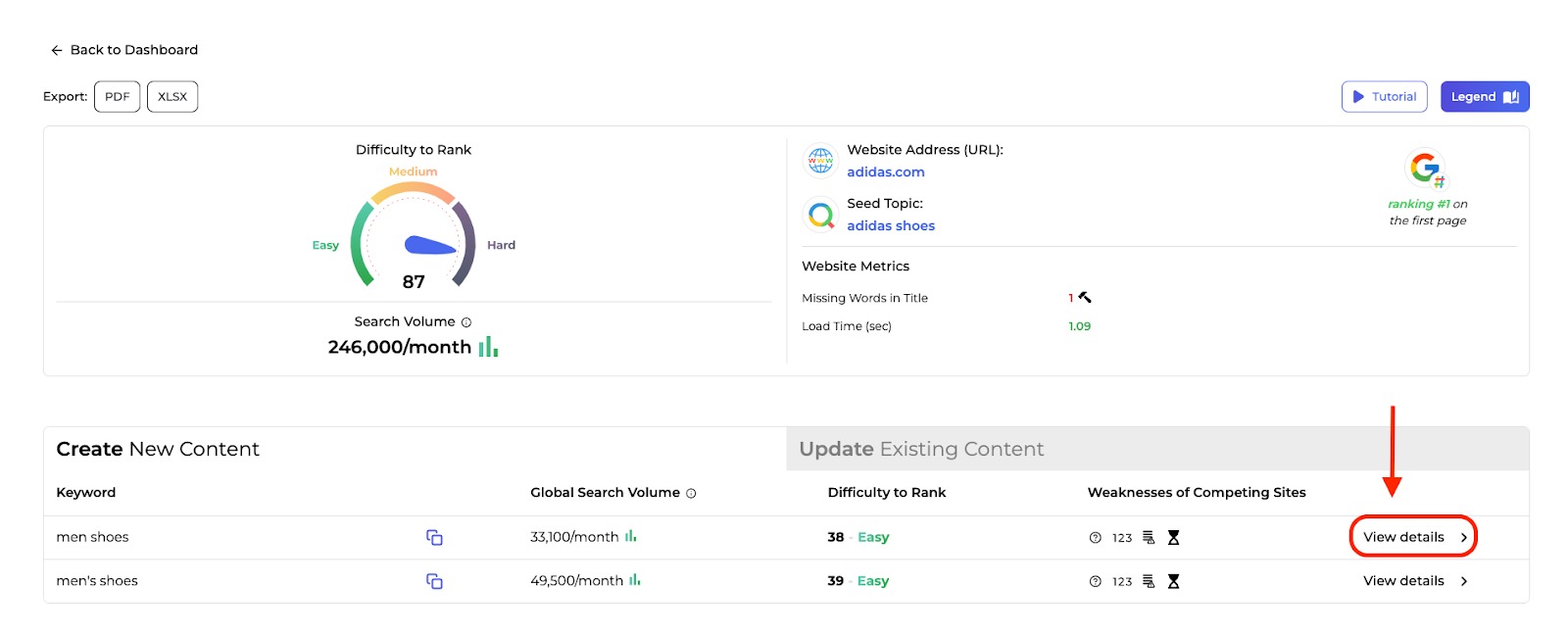Click the back arrow icon

pyautogui.click(x=57, y=50)
